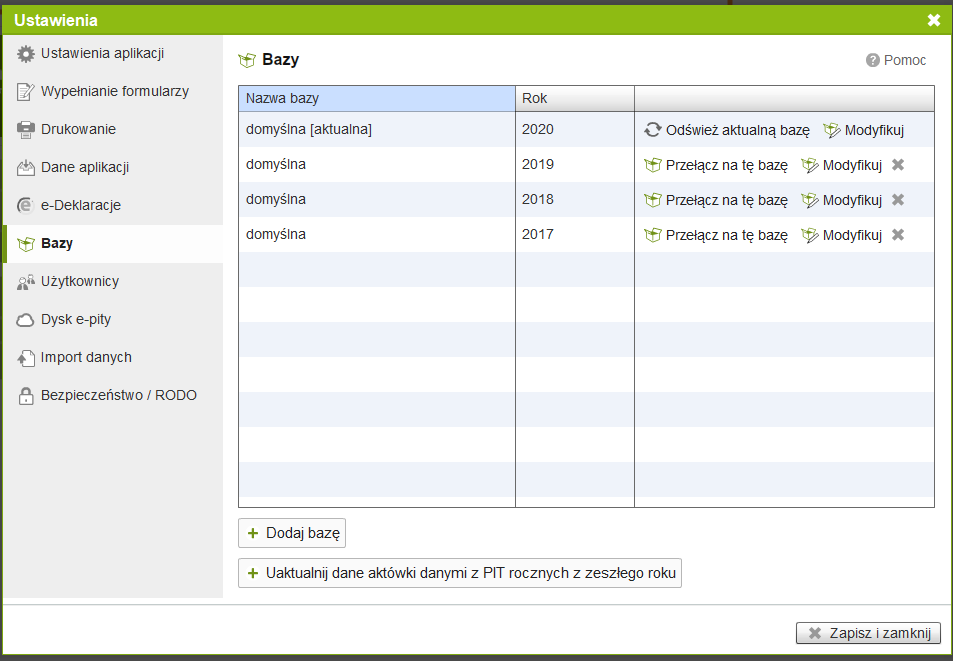The height and width of the screenshot is (661, 953).
Task: Click switch-database icon in the 2019 row
Action: [653, 165]
